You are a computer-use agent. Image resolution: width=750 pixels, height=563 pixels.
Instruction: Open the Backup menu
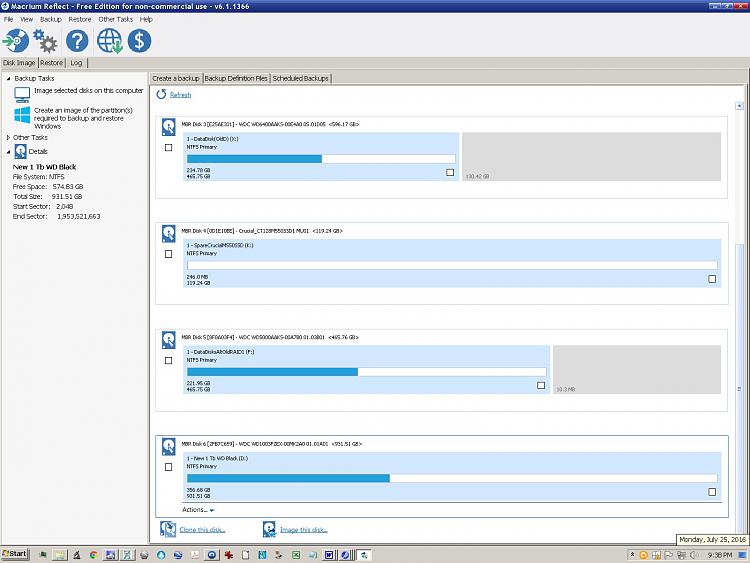(x=51, y=19)
